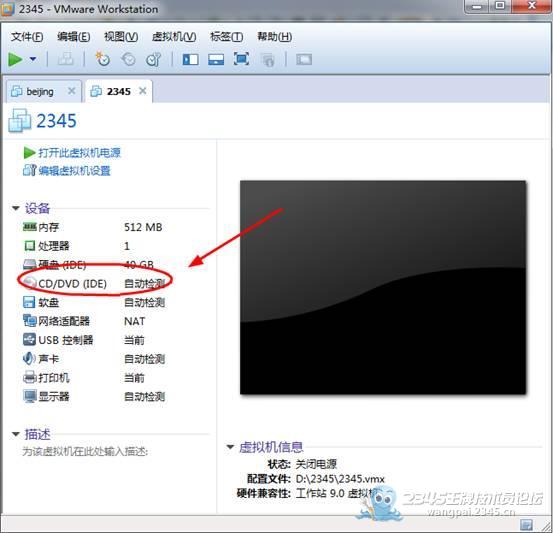Select the 显示器 display device row
553x533 pixels.
93,397
